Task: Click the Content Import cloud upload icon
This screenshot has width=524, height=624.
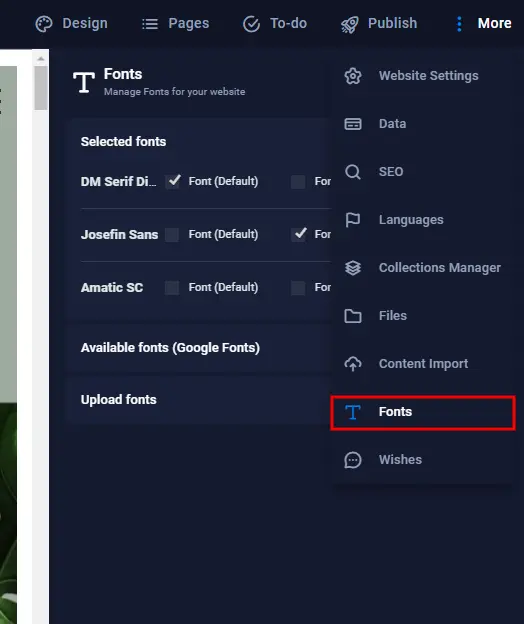Action: (353, 364)
